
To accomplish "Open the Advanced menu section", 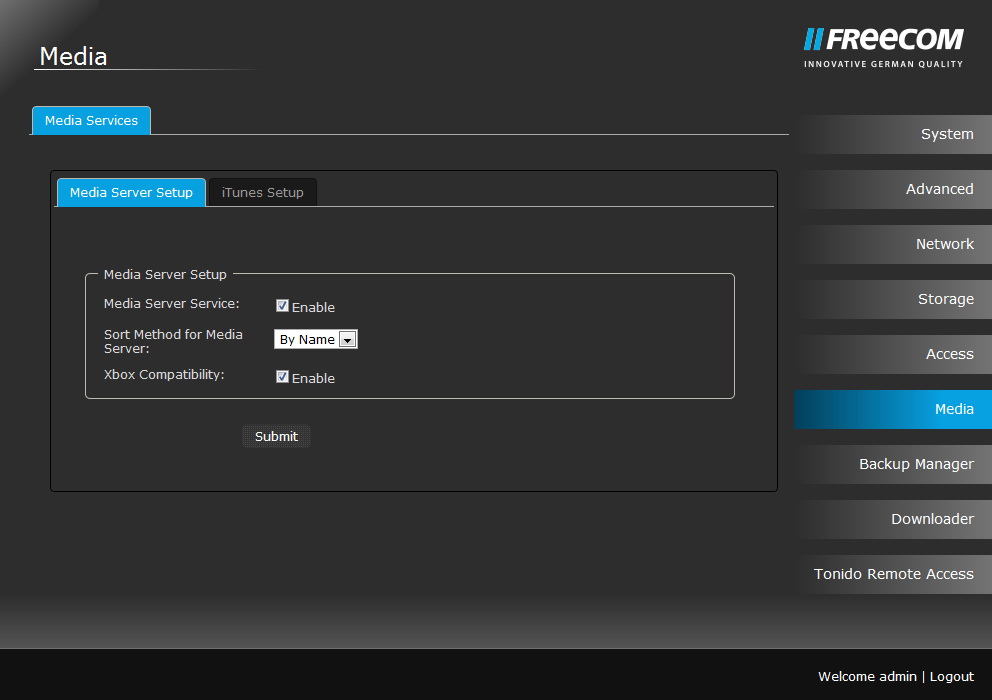I will click(x=893, y=189).
